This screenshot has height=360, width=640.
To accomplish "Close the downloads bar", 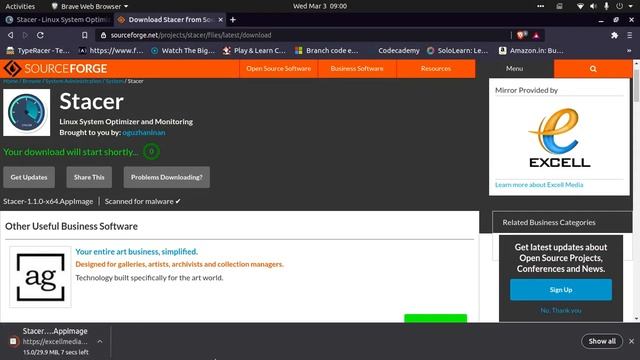I will 631,341.
